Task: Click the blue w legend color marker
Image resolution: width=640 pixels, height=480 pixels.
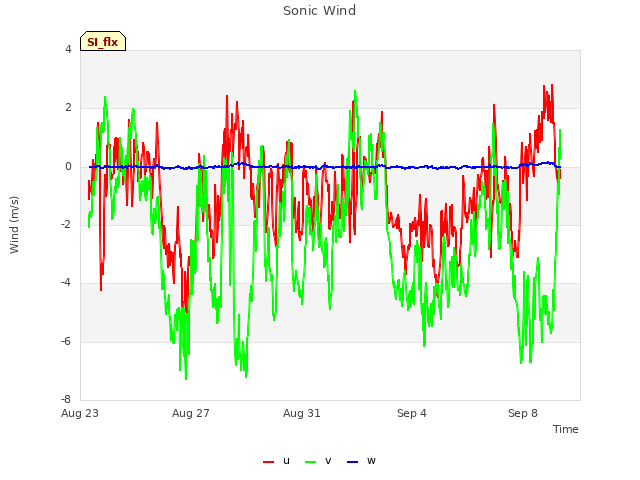Action: 352,462
